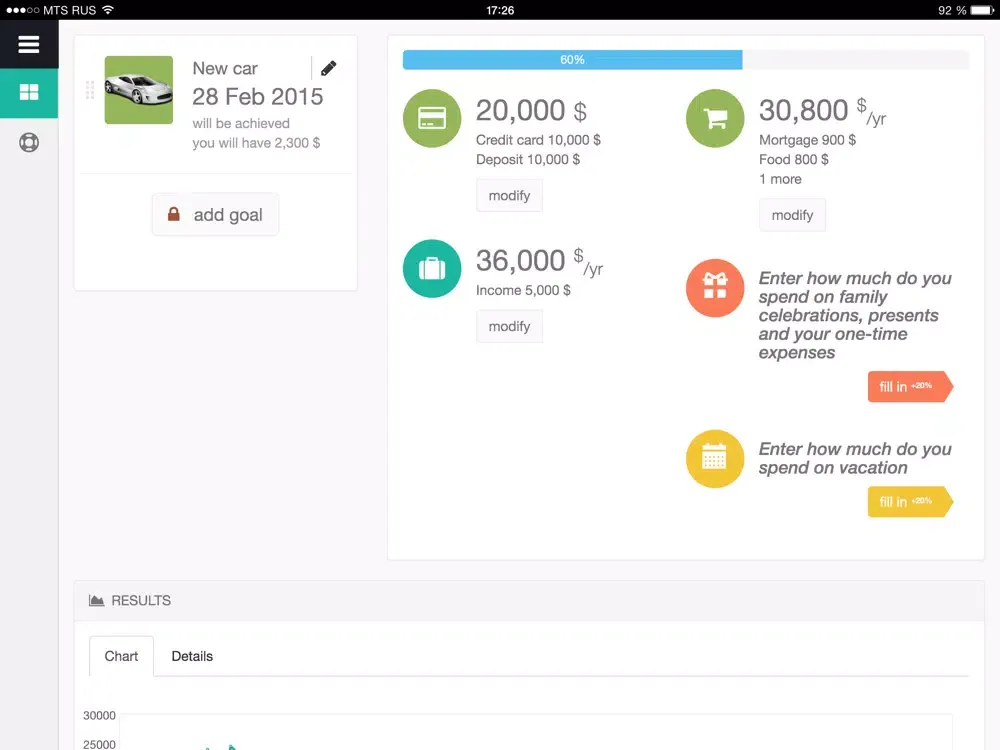1000x750 pixels.
Task: Click the briefcase income icon
Action: point(432,268)
